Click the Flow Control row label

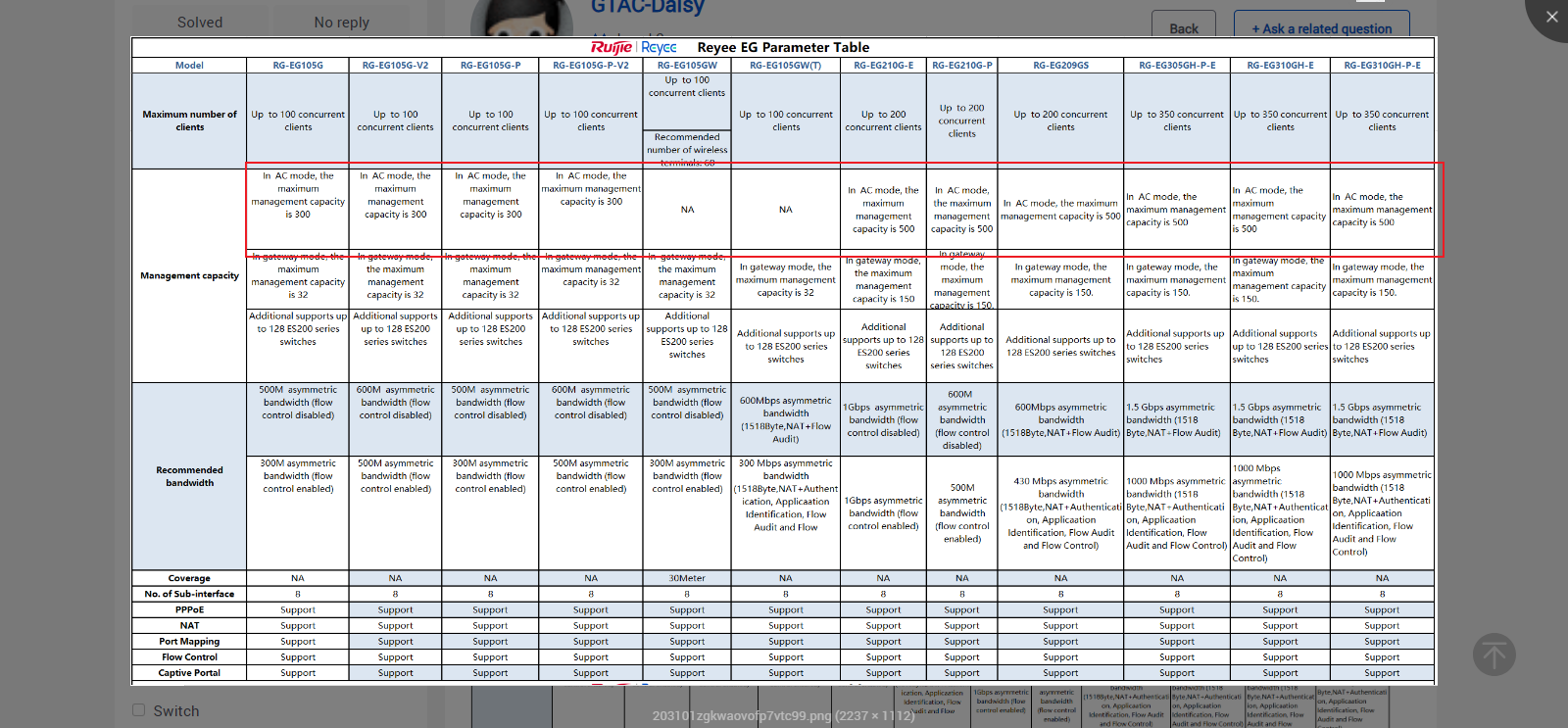coord(189,656)
